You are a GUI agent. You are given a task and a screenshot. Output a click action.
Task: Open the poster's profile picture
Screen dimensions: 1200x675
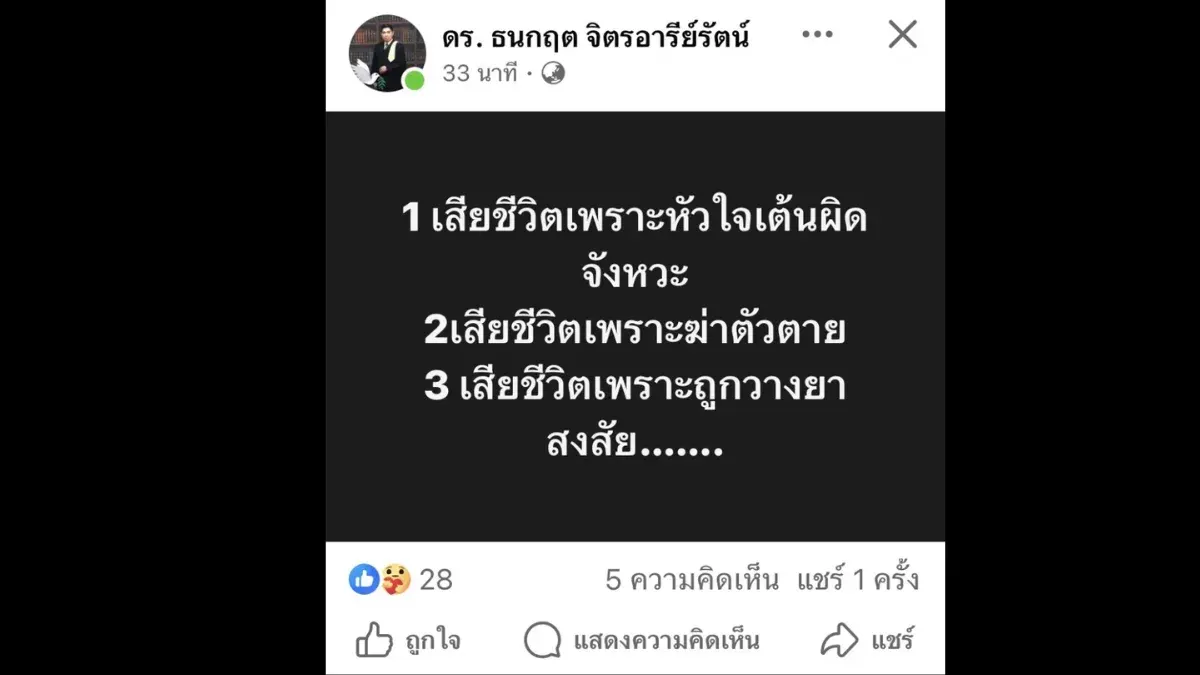coord(387,53)
